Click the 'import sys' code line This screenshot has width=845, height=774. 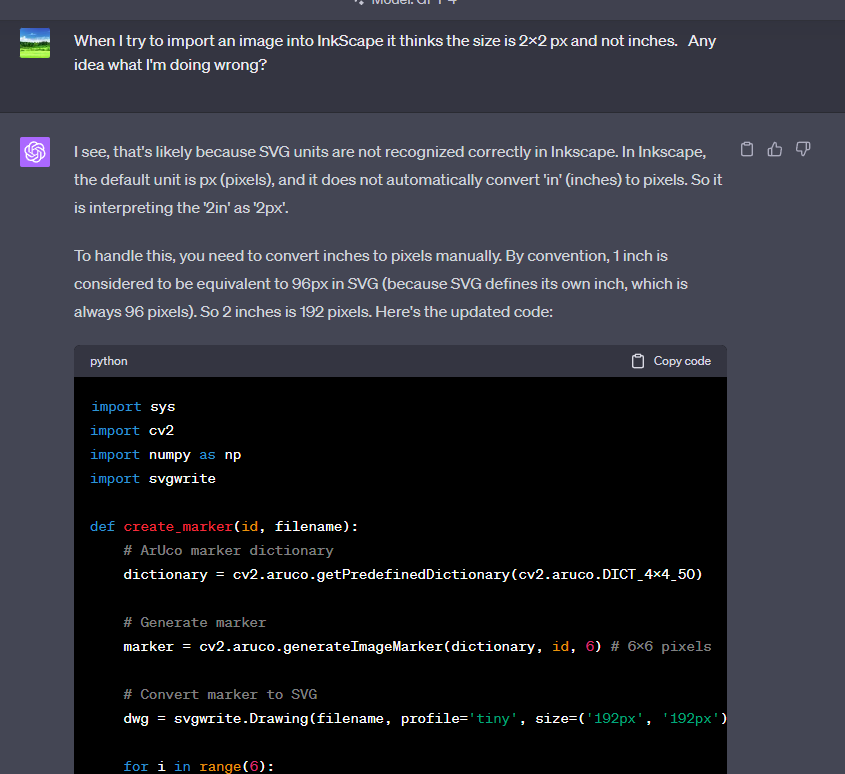point(133,407)
